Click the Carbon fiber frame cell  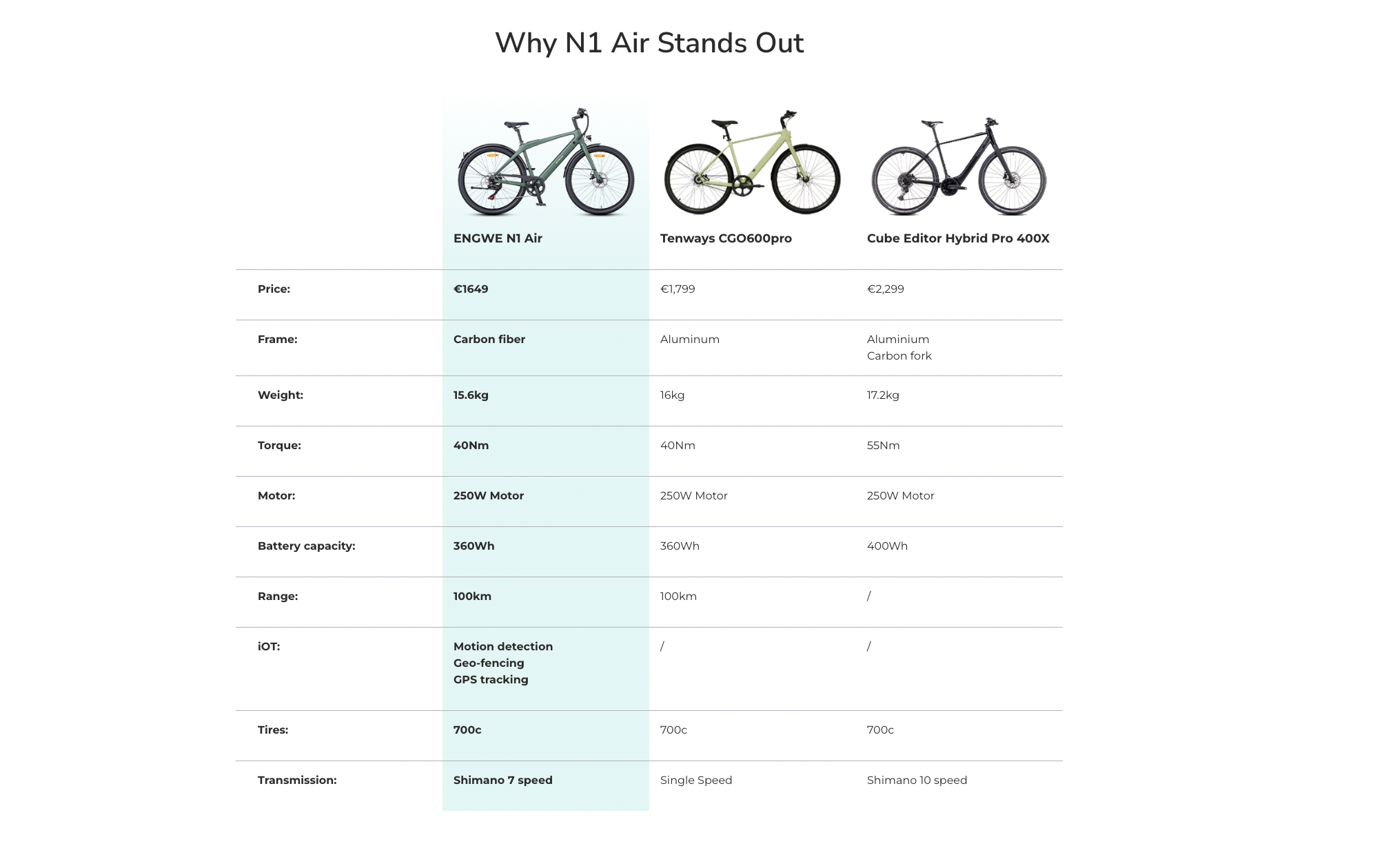pyautogui.click(x=489, y=340)
